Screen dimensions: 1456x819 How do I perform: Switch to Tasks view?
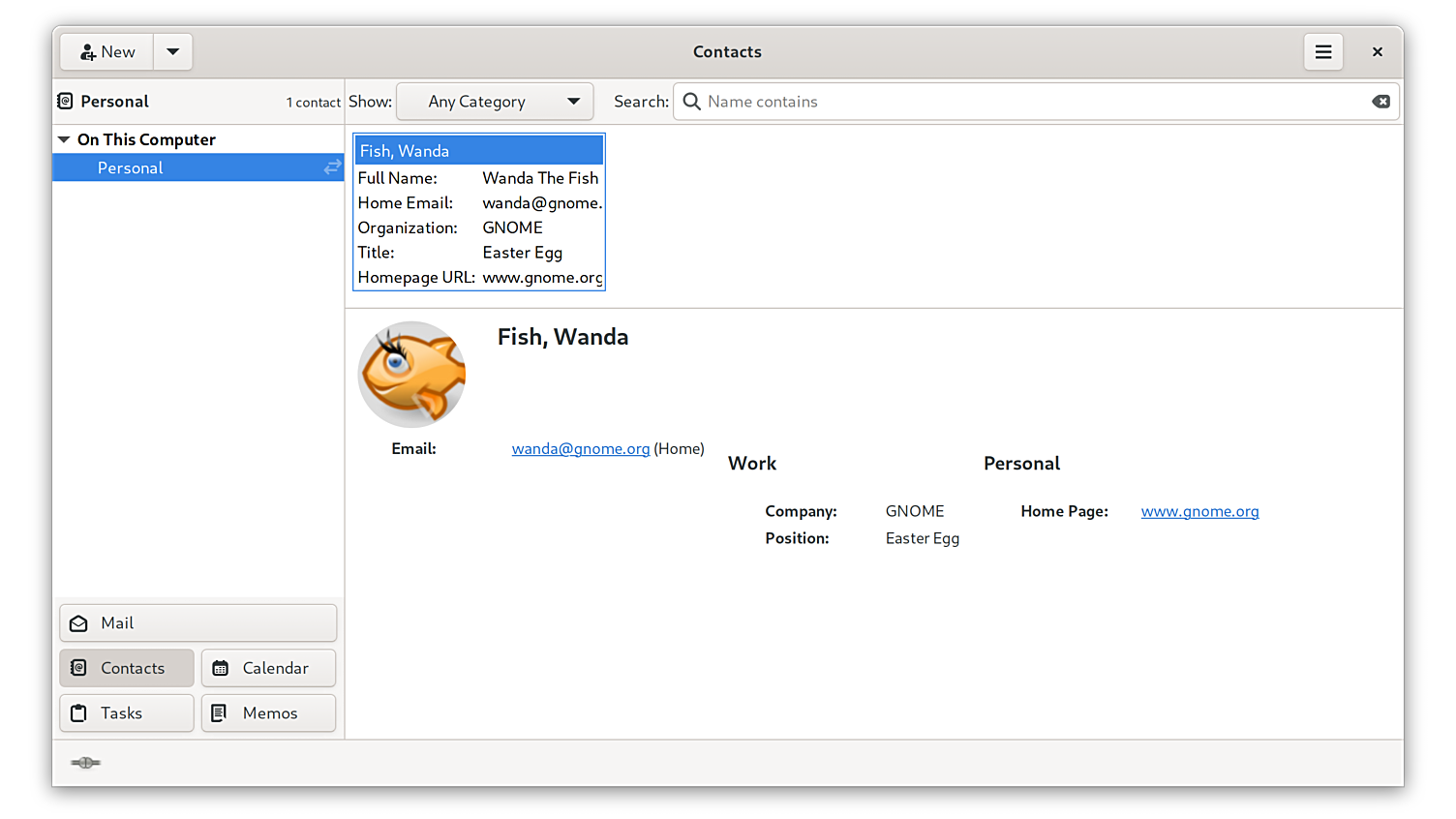(127, 713)
